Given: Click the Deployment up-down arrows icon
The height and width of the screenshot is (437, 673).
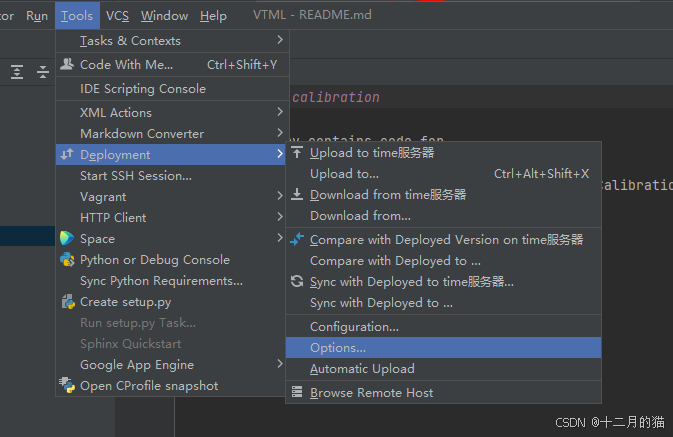Looking at the screenshot, I should click(67, 154).
